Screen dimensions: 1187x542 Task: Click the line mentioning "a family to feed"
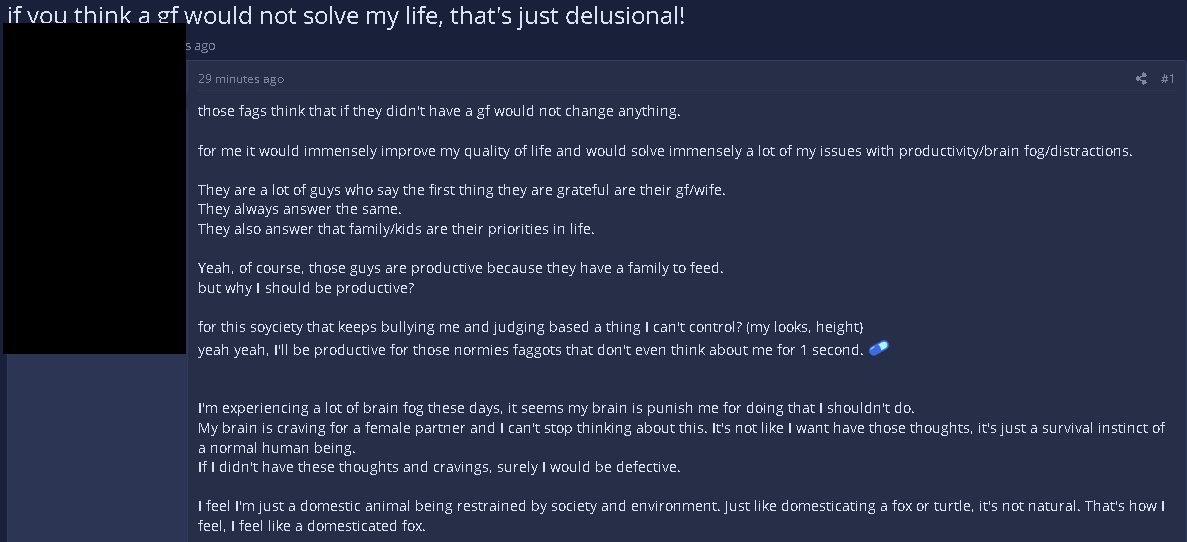point(460,268)
